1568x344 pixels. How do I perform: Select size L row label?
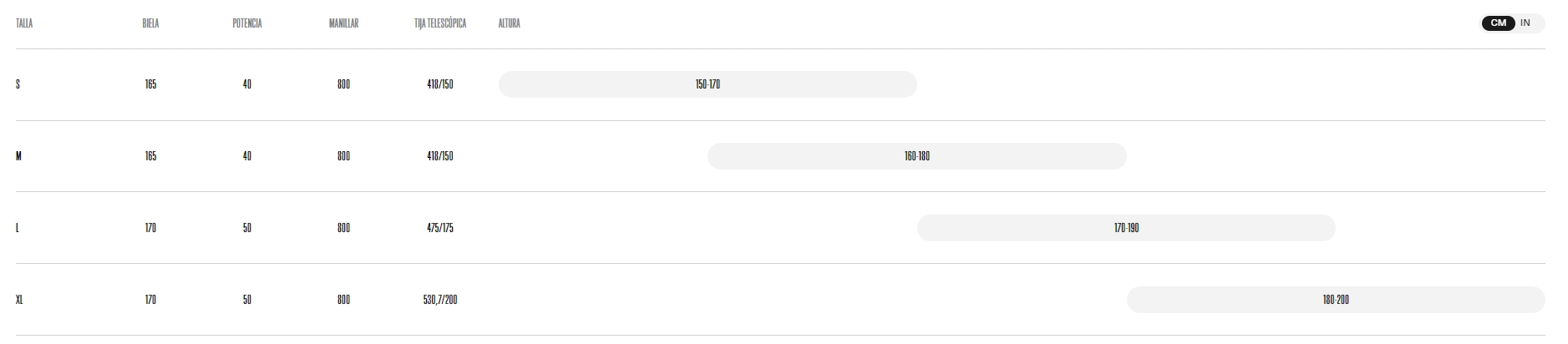[18, 228]
